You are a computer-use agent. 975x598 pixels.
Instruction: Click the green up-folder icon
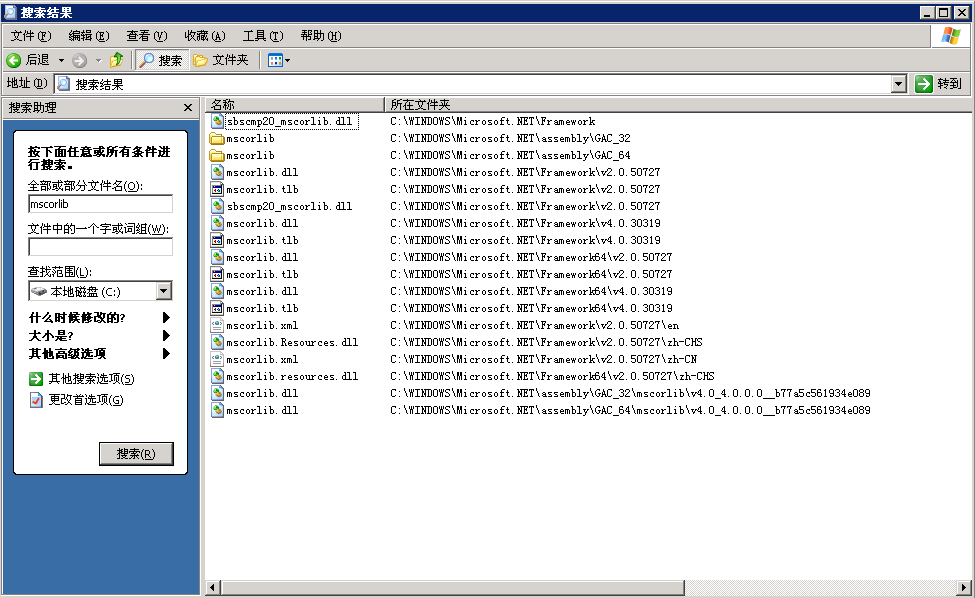(x=116, y=60)
